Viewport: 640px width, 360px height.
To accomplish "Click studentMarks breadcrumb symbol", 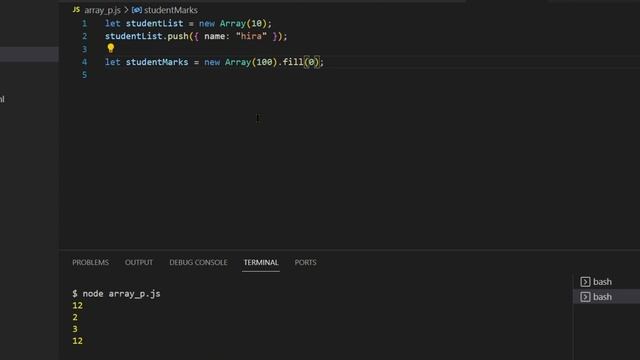I will pos(171,10).
